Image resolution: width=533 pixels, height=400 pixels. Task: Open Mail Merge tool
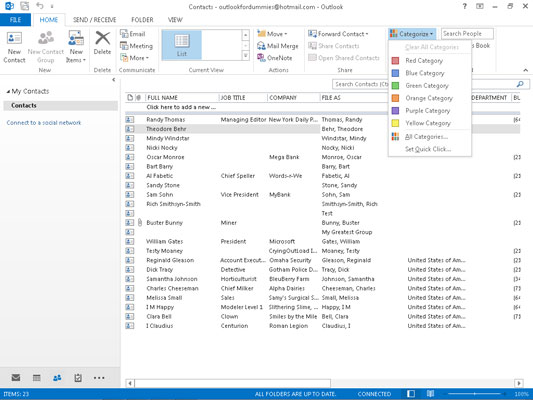coord(278,46)
